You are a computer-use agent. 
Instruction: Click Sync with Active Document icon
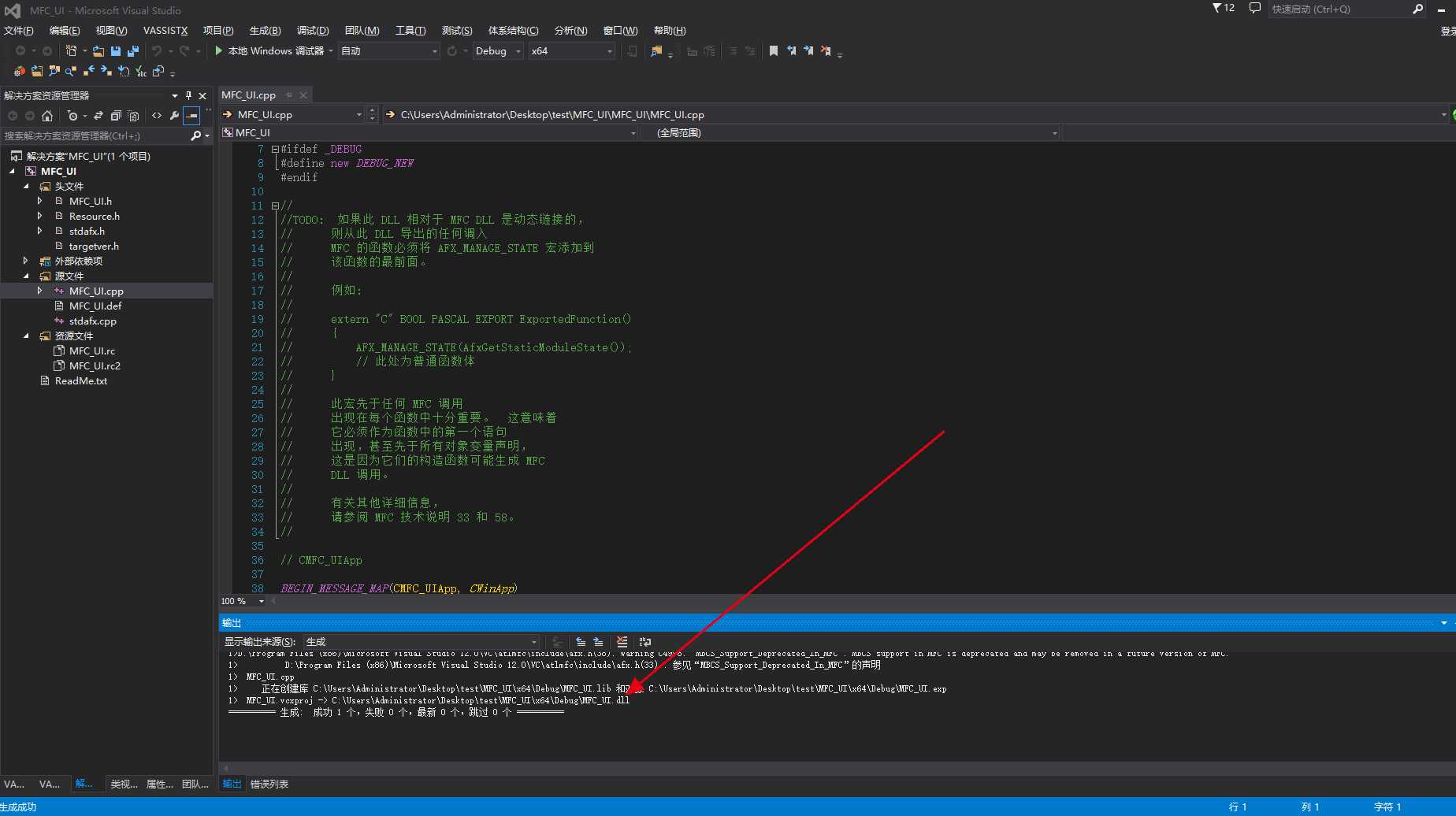point(98,116)
